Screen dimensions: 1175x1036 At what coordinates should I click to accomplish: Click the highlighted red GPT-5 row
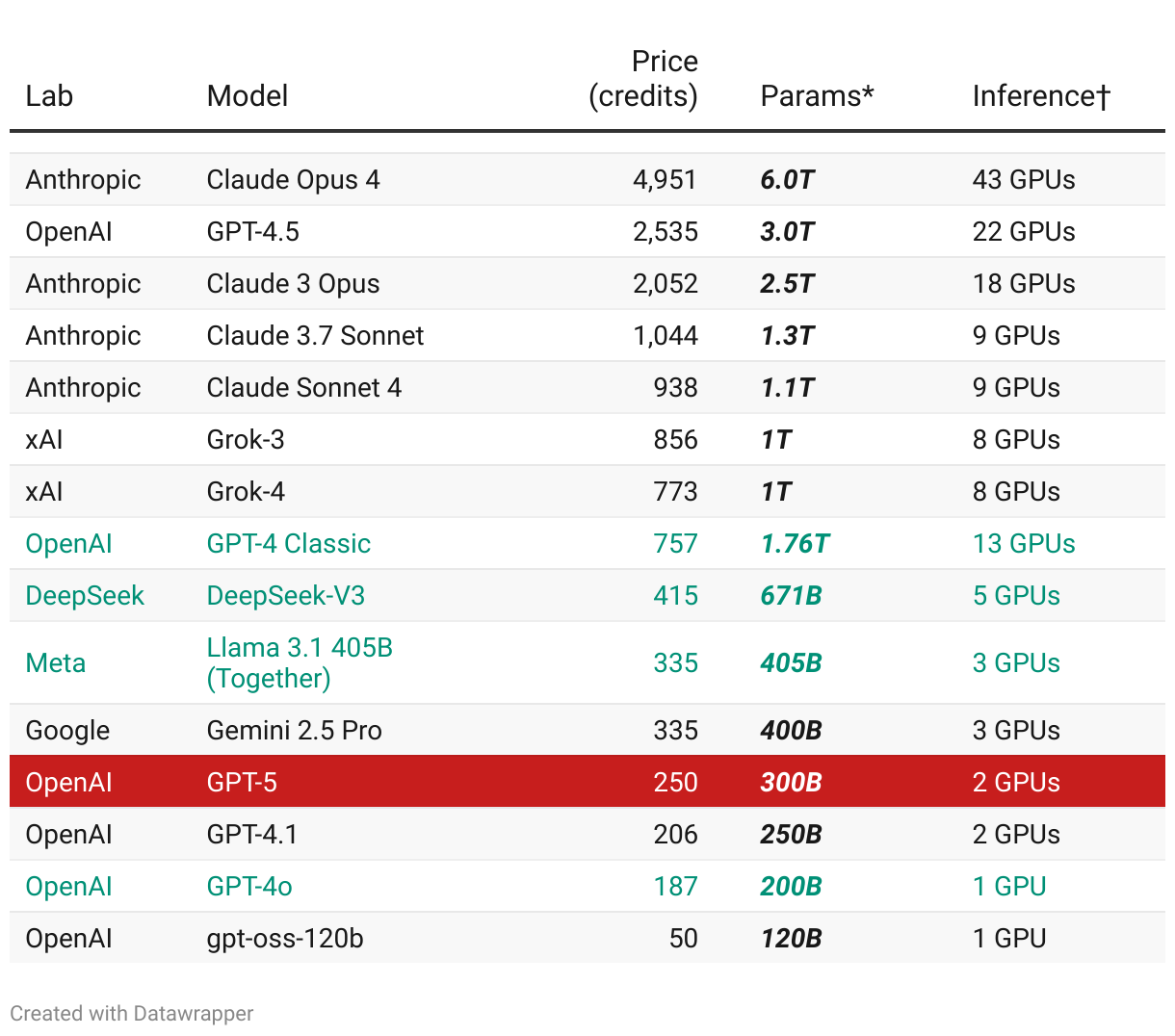tap(587, 782)
